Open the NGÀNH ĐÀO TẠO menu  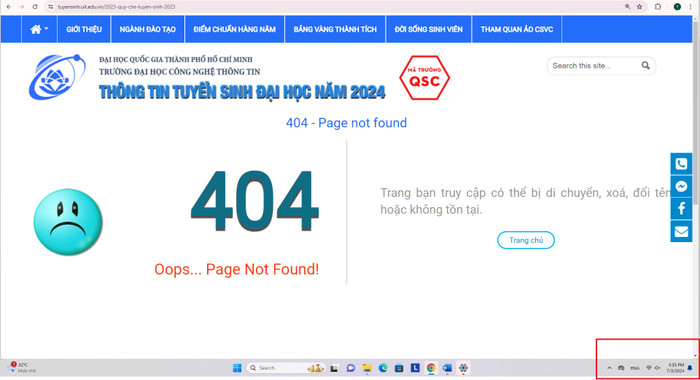147,29
